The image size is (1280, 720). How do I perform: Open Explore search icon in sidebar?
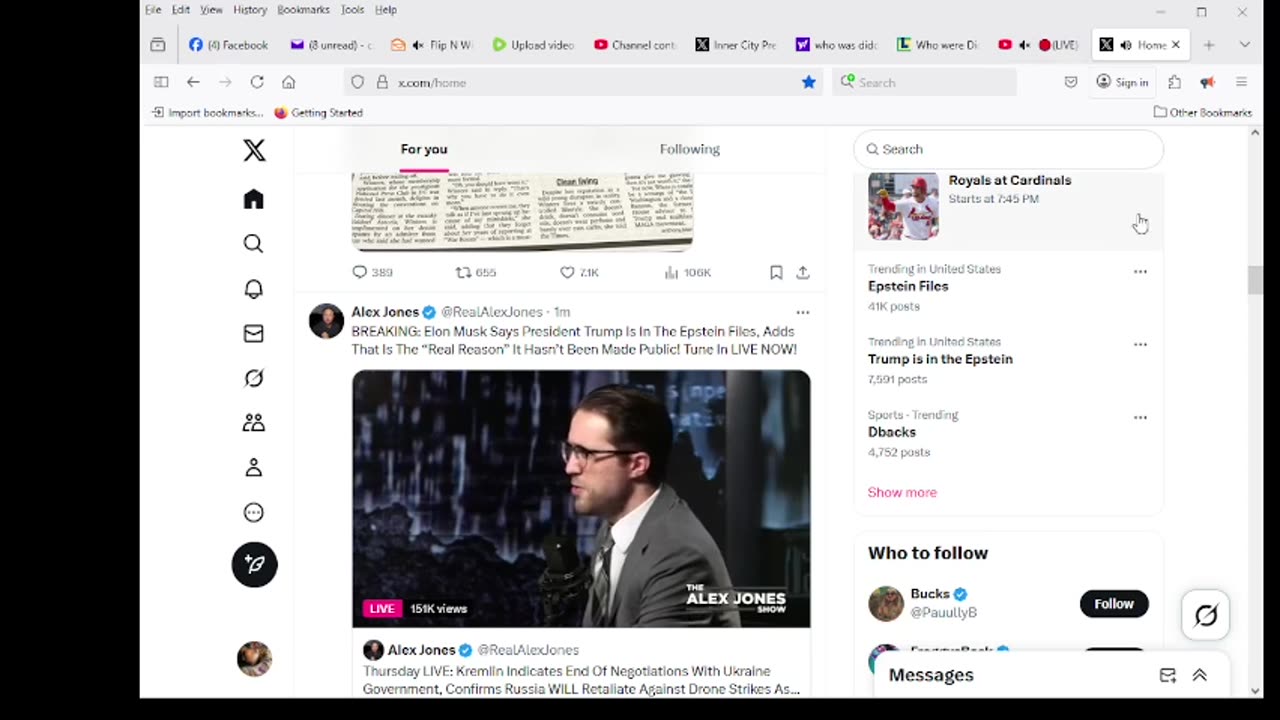(254, 244)
